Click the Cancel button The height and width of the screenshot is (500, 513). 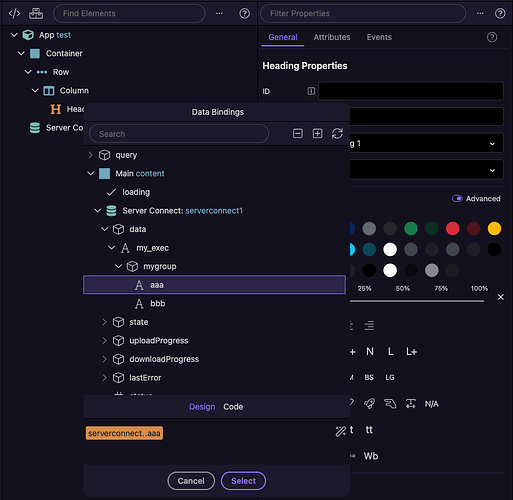(x=191, y=481)
